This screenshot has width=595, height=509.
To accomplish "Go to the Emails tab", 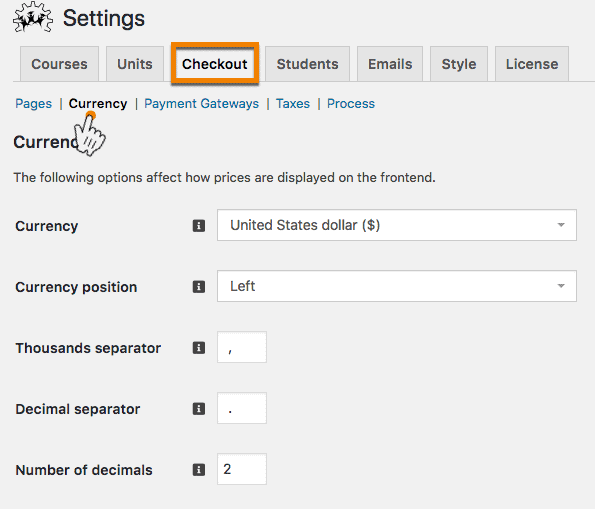I will click(x=390, y=64).
